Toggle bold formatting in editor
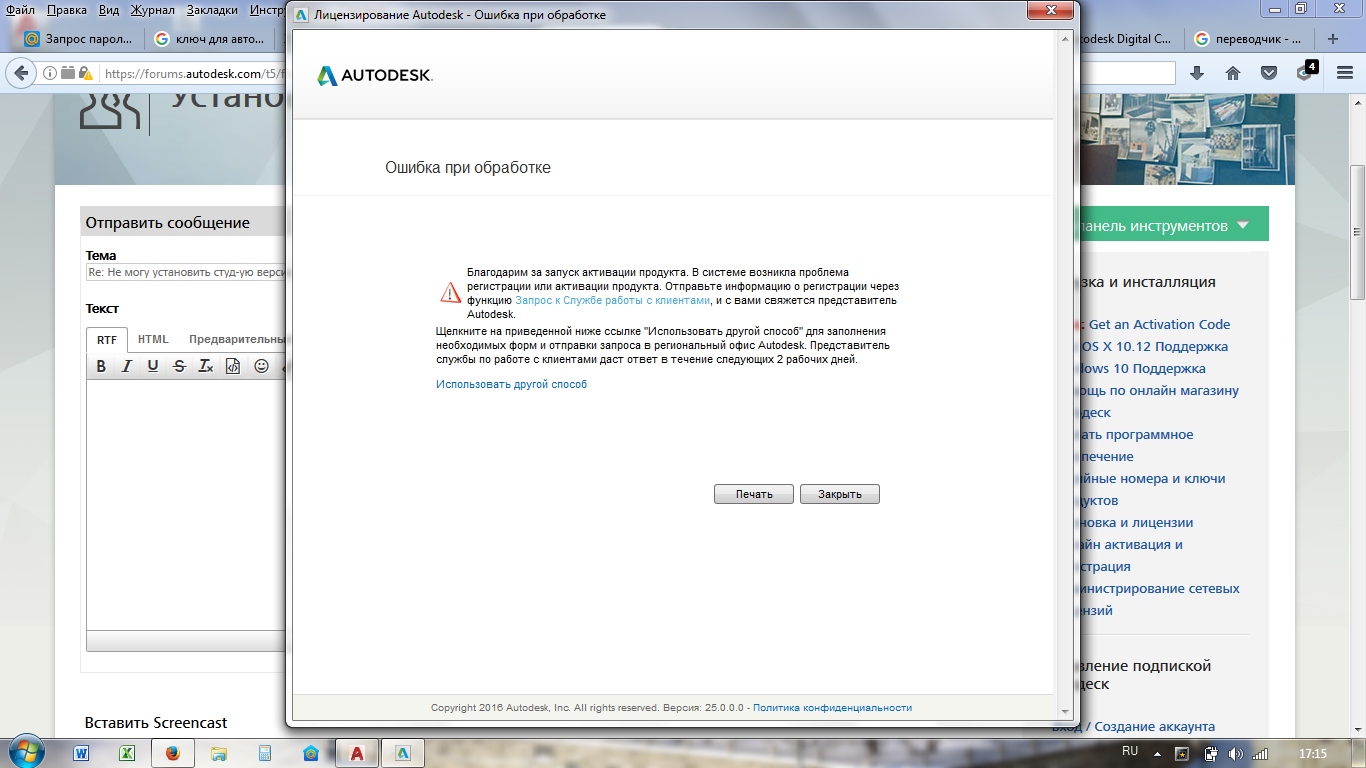The width and height of the screenshot is (1366, 768). 101,366
